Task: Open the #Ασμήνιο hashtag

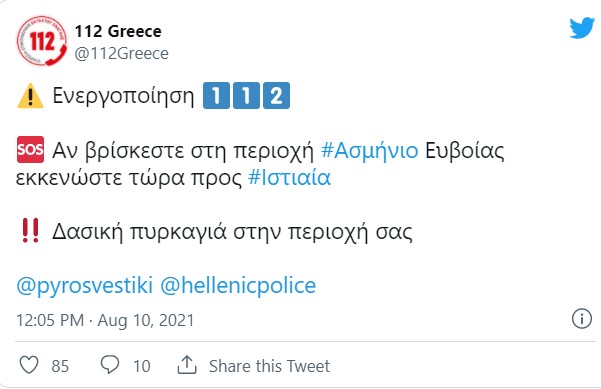Action: 369,150
